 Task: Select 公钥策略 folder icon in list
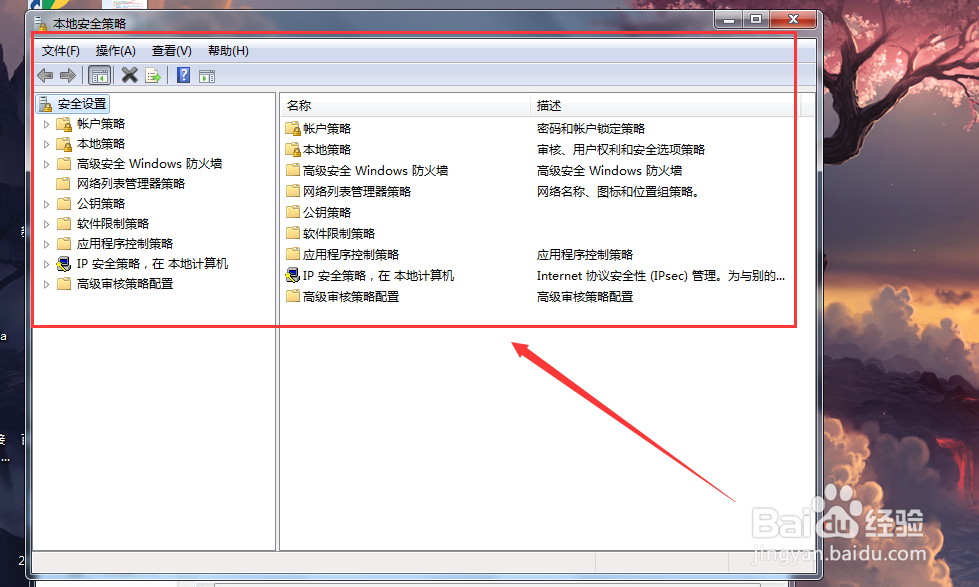[x=293, y=212]
